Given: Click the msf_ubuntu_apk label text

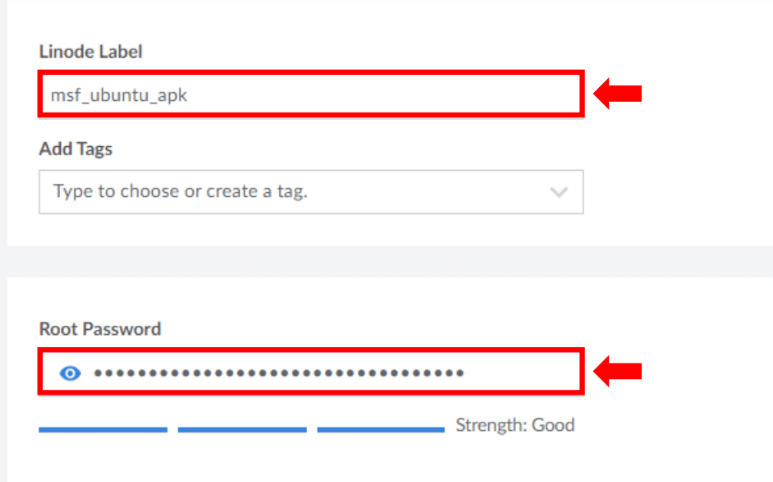Looking at the screenshot, I should pos(119,96).
